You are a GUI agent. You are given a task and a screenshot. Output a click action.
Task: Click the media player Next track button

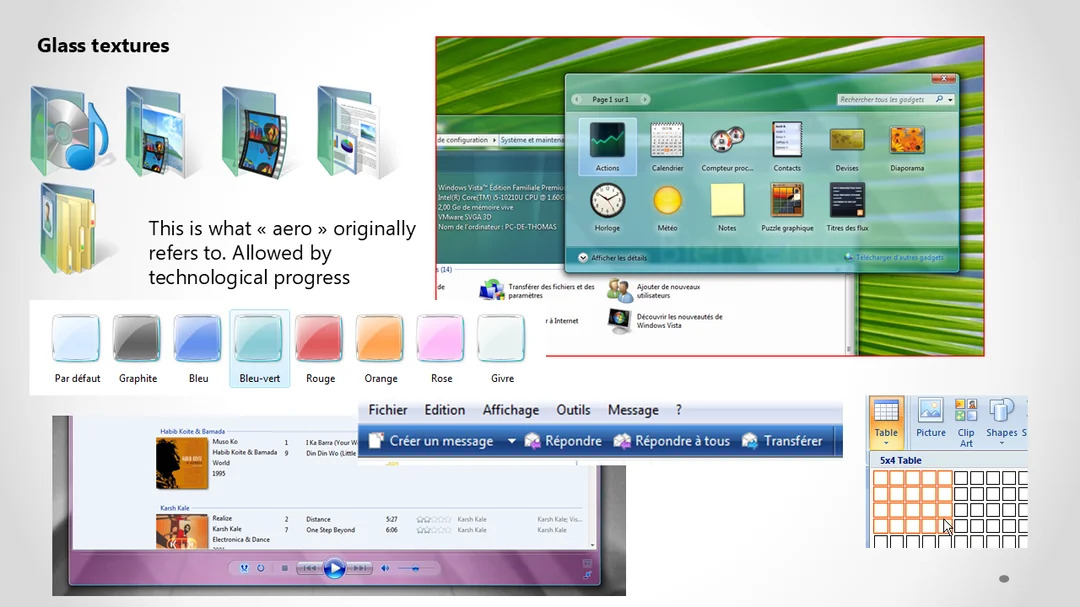[x=359, y=568]
